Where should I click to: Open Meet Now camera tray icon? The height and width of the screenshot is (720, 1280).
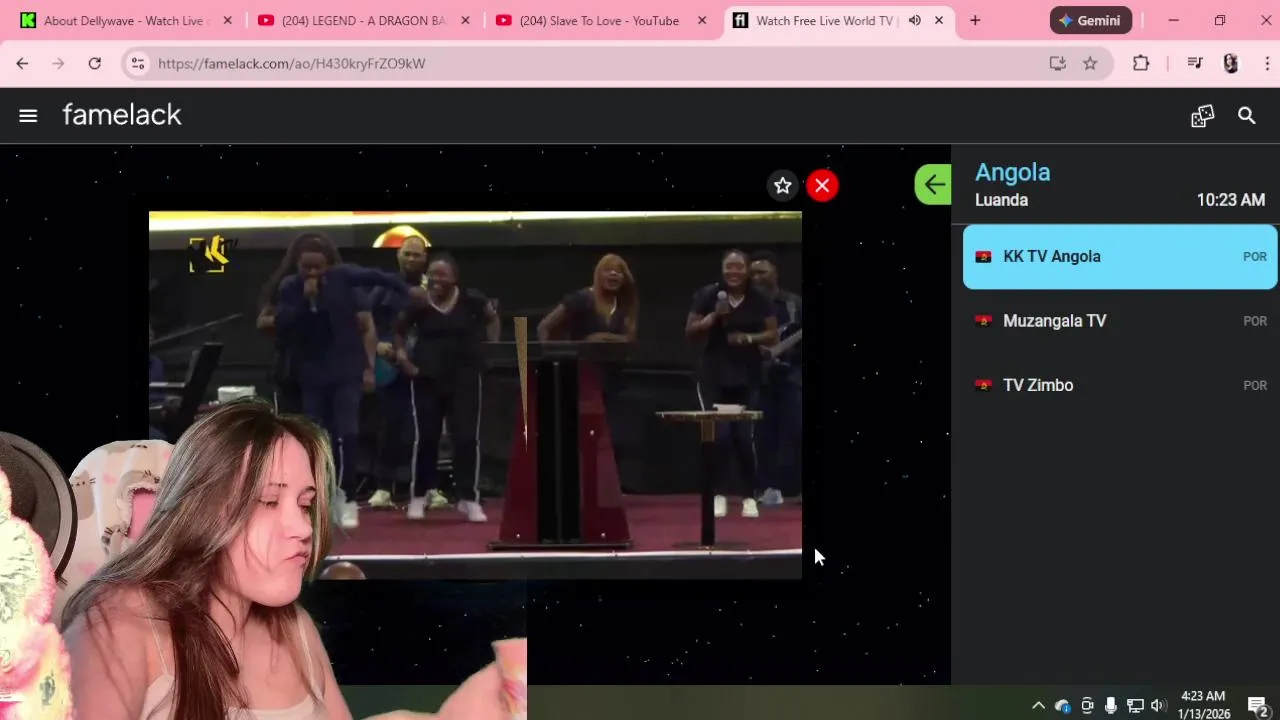point(1087,705)
